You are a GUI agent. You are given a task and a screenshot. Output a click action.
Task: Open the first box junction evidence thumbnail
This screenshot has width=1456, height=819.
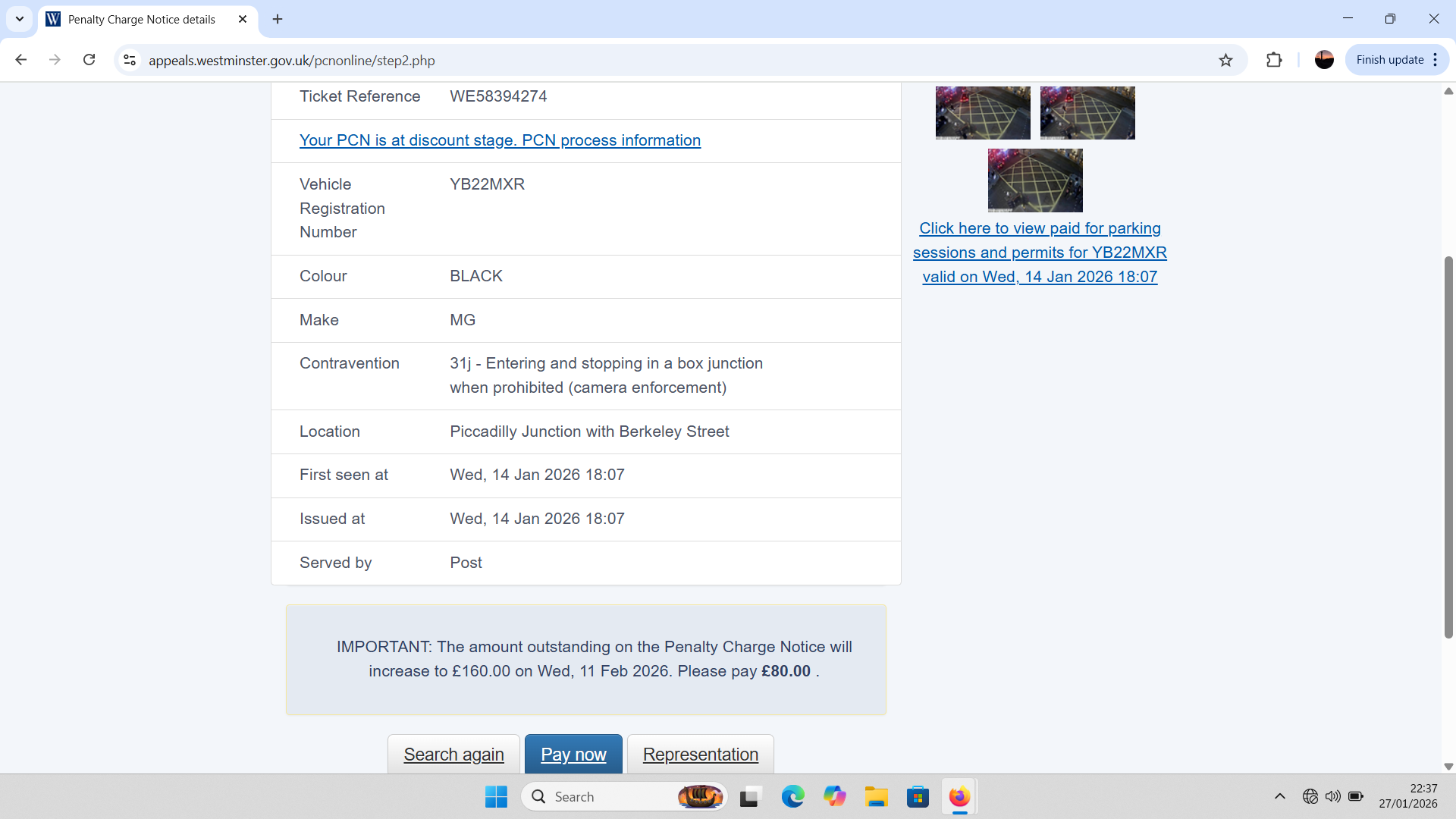[x=983, y=113]
